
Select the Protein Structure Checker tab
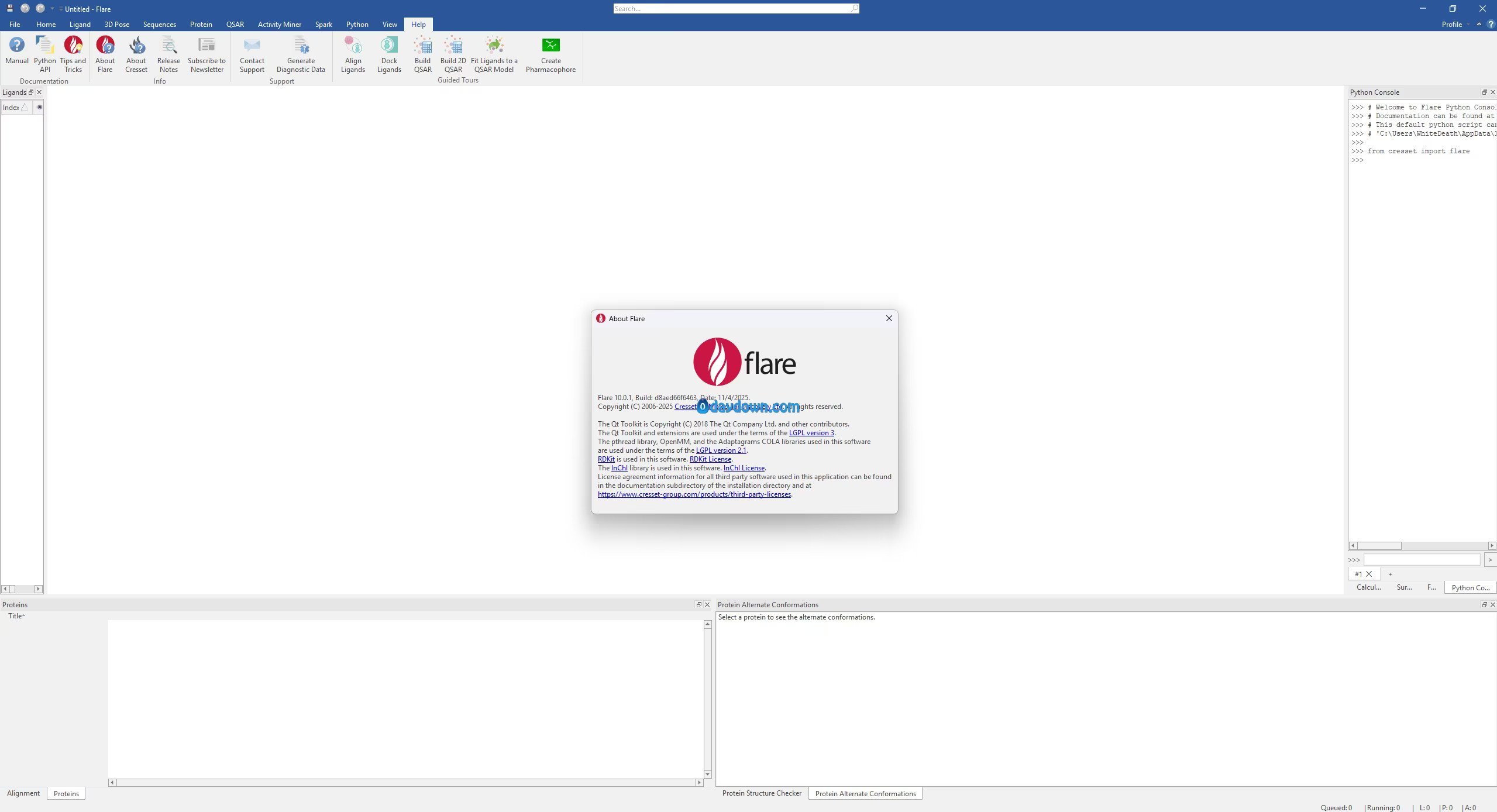click(762, 793)
